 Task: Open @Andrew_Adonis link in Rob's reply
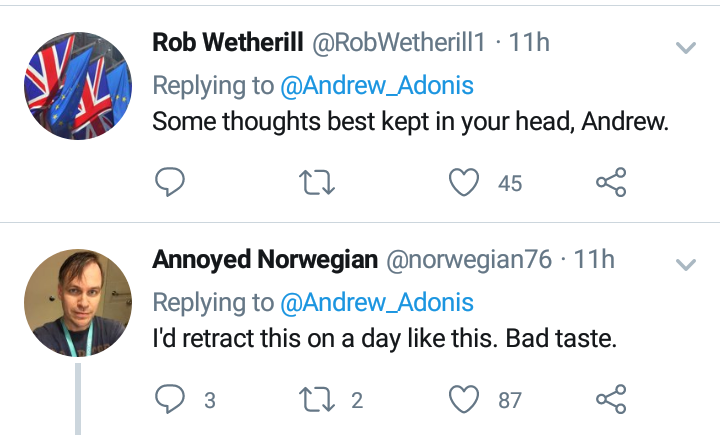tap(377, 85)
